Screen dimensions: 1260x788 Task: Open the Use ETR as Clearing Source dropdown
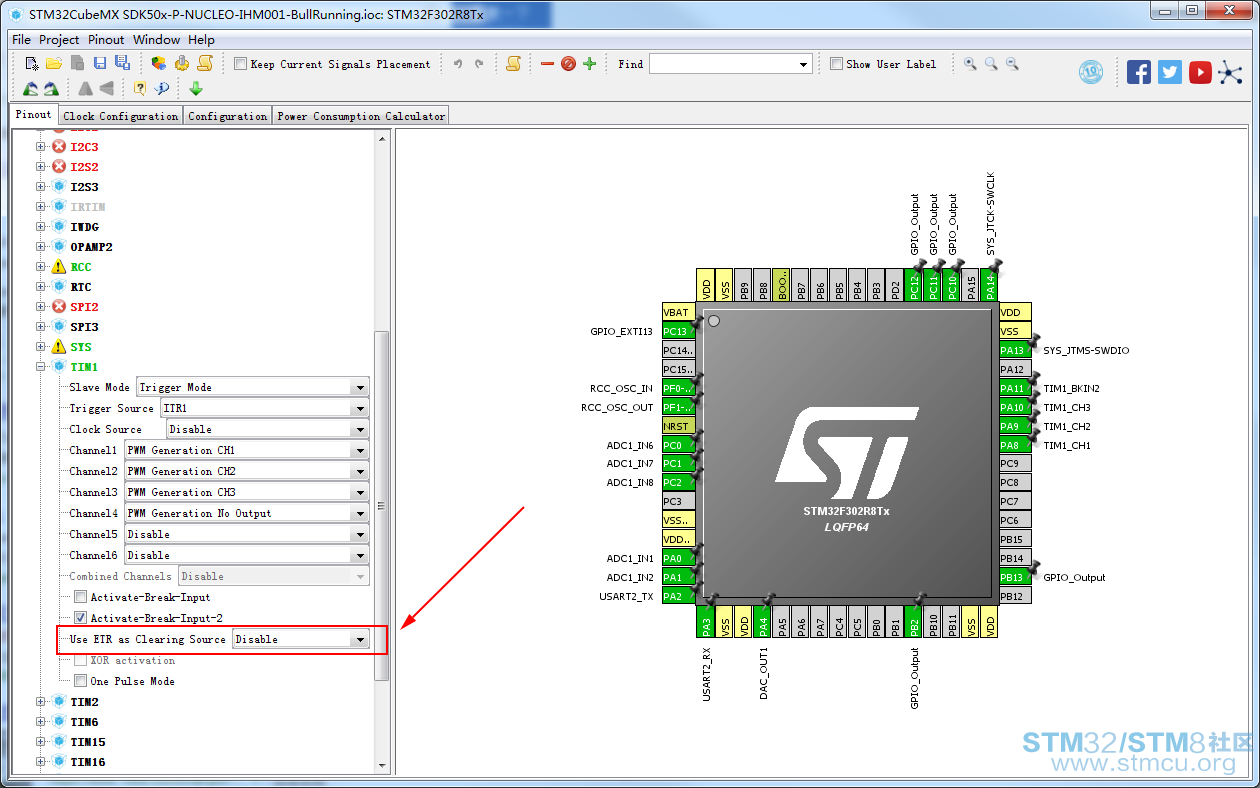click(x=300, y=639)
